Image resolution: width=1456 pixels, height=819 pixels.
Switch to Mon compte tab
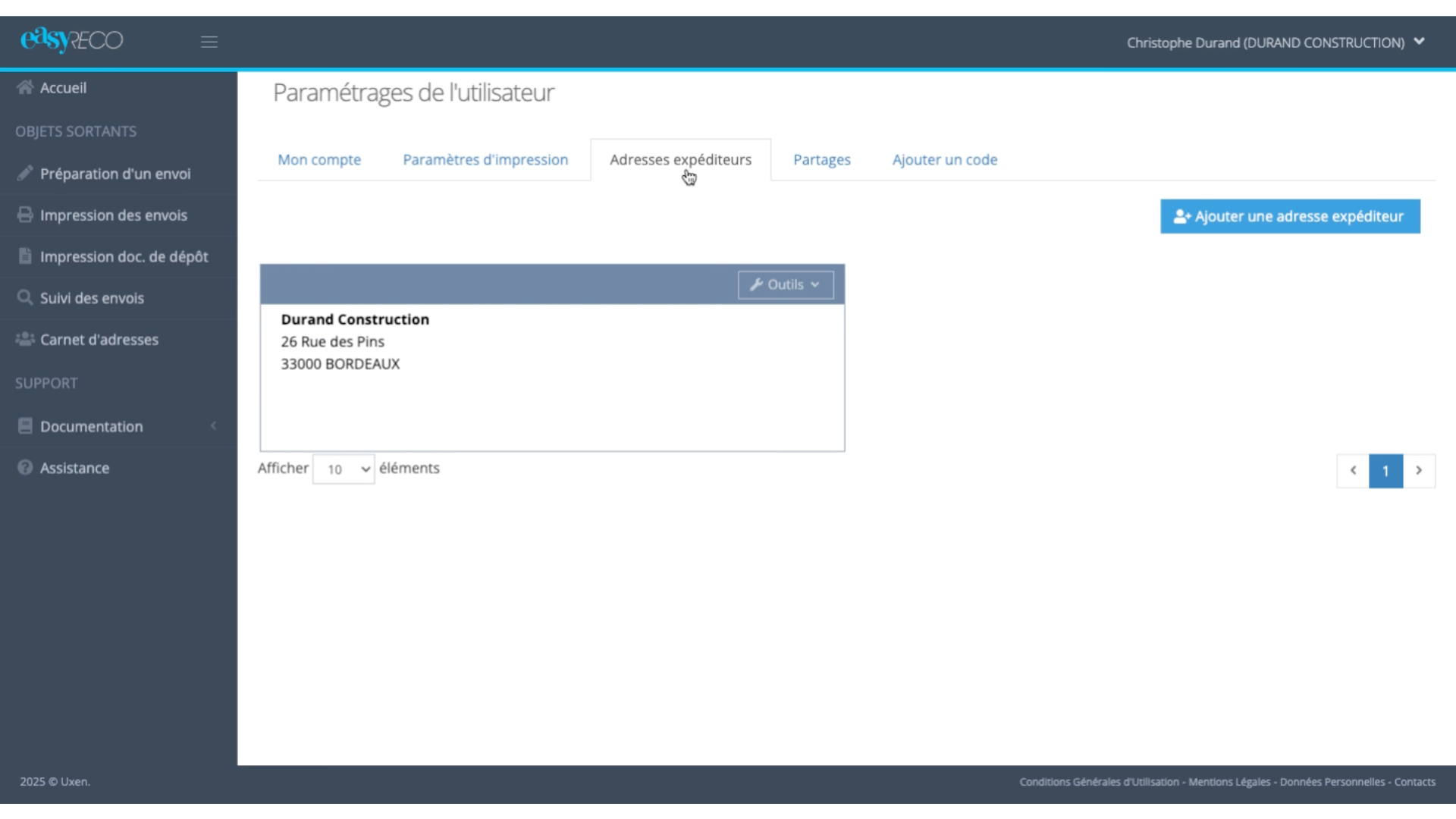point(319,160)
